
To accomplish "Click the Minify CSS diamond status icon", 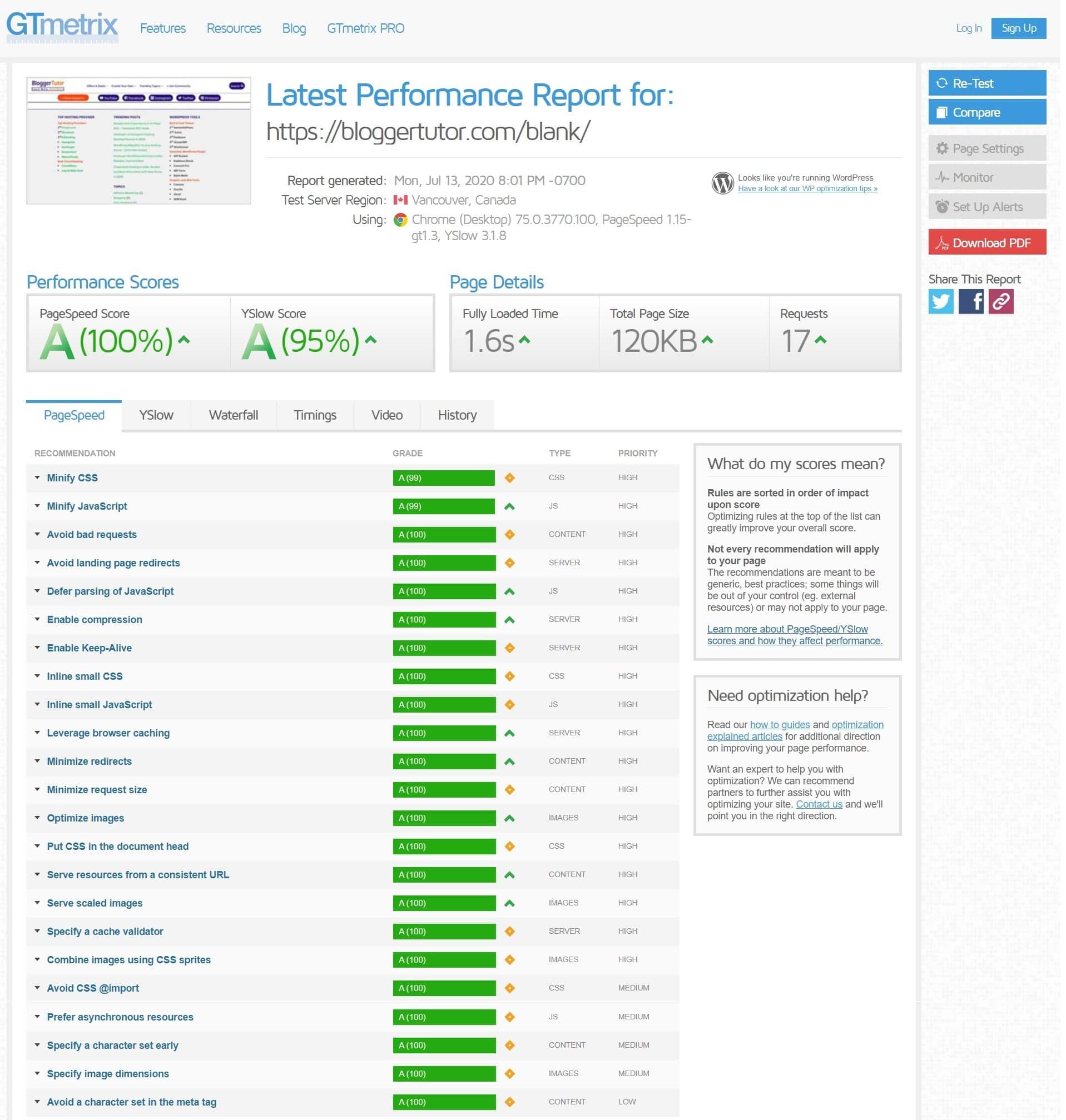I will click(x=510, y=477).
